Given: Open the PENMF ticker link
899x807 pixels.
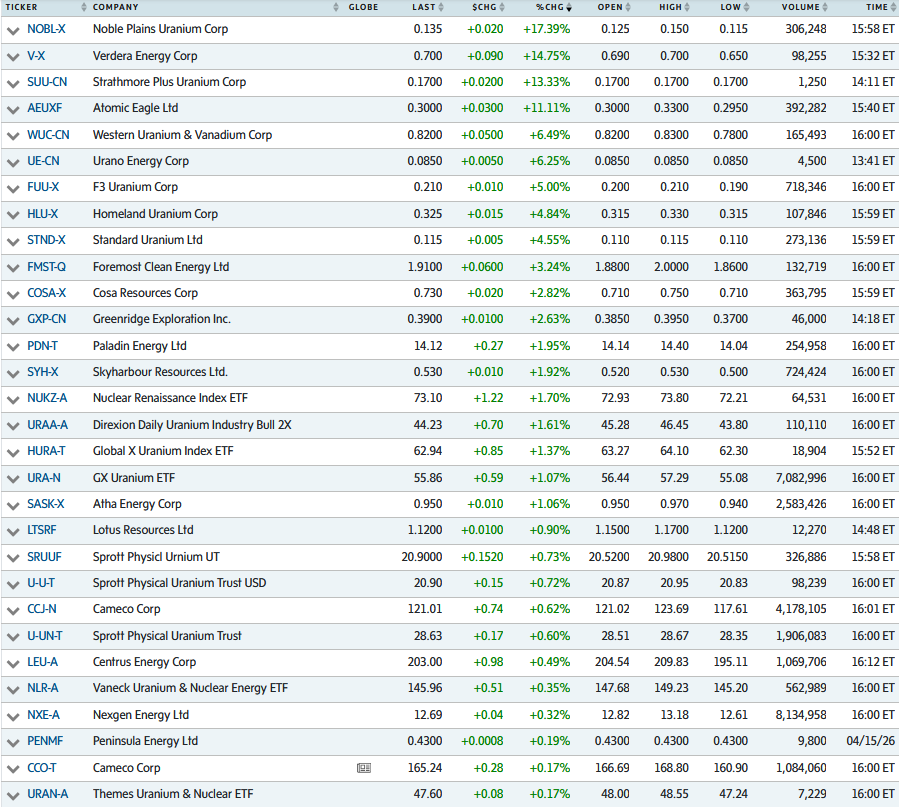Looking at the screenshot, I should pos(45,741).
